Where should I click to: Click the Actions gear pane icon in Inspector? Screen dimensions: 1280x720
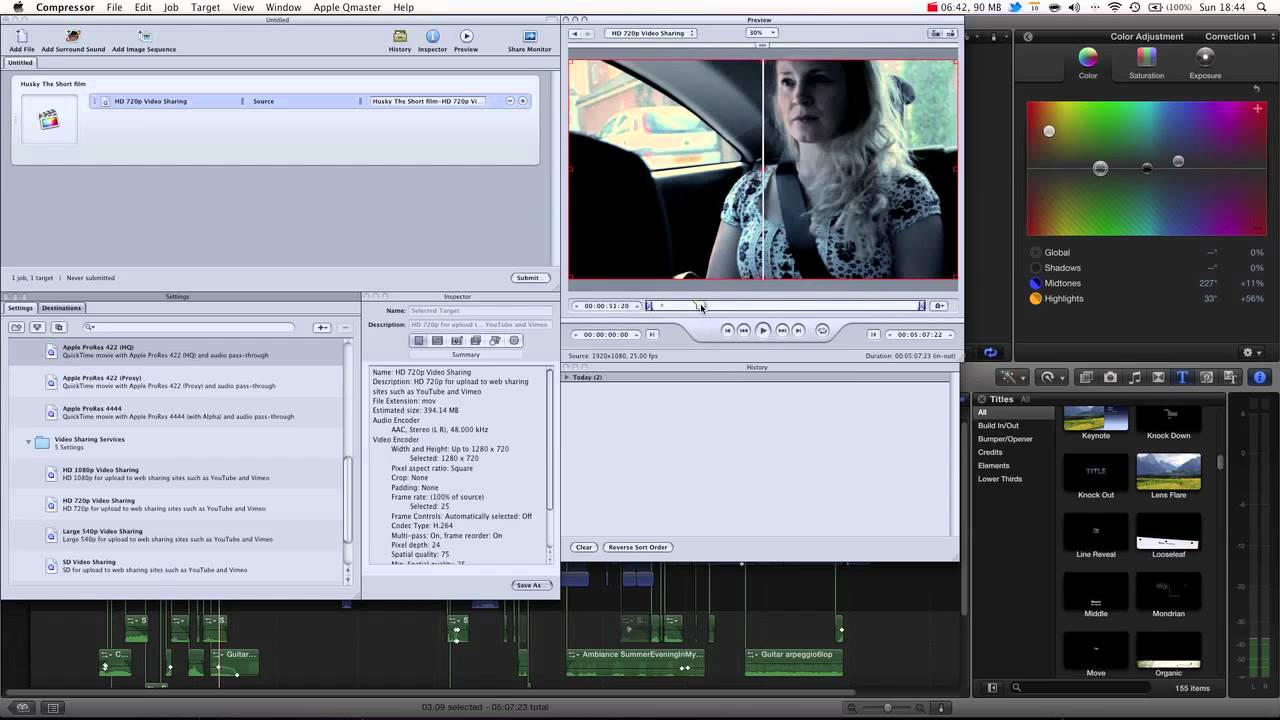pos(514,341)
